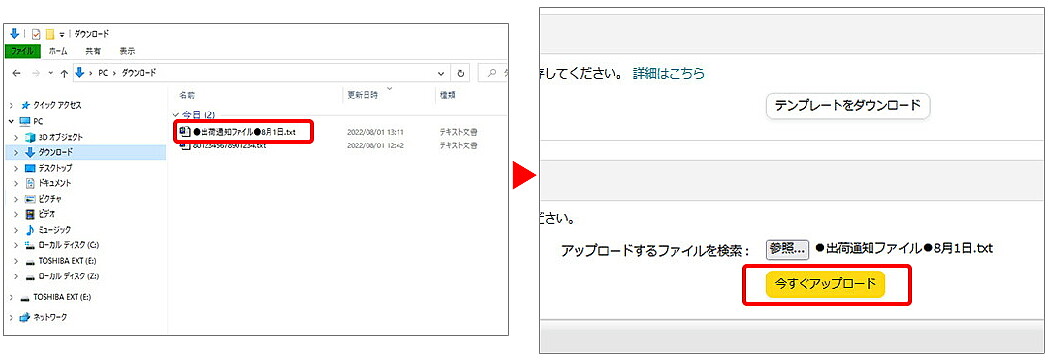Viewport: 1050px width, 360px height.
Task: Expand the デスクトップ tree node
Action: [16, 168]
